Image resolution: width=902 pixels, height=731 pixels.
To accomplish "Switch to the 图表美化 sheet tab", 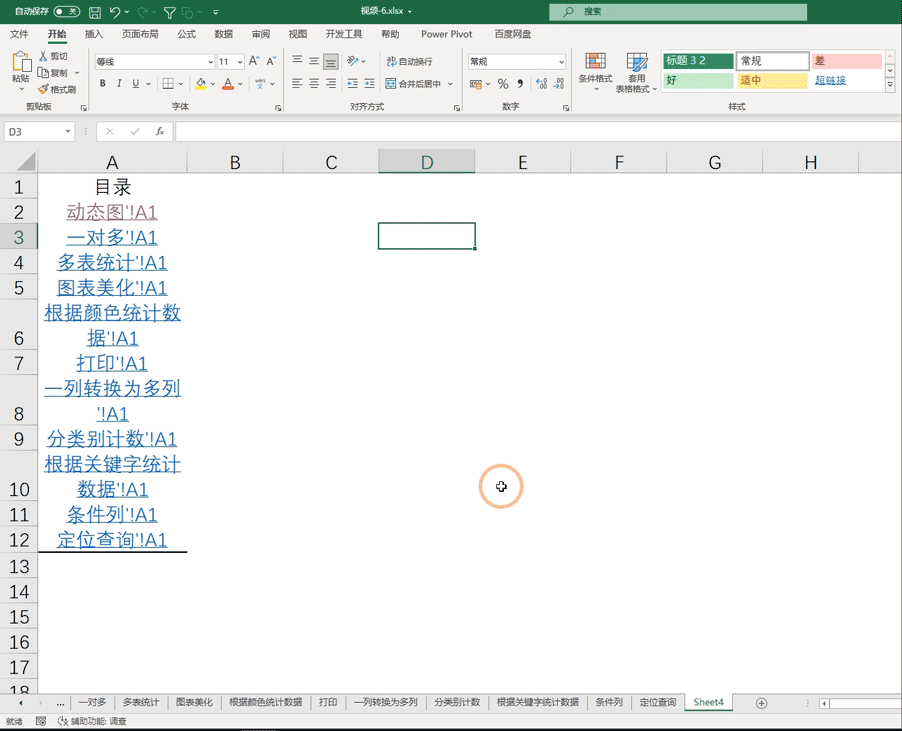I will point(194,703).
